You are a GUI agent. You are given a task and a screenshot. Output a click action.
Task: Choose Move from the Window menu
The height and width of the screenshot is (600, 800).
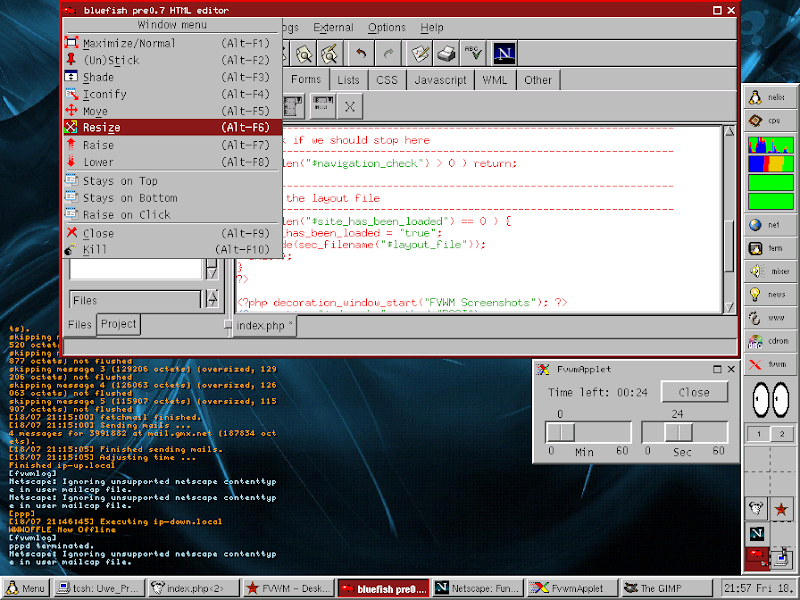(x=172, y=111)
